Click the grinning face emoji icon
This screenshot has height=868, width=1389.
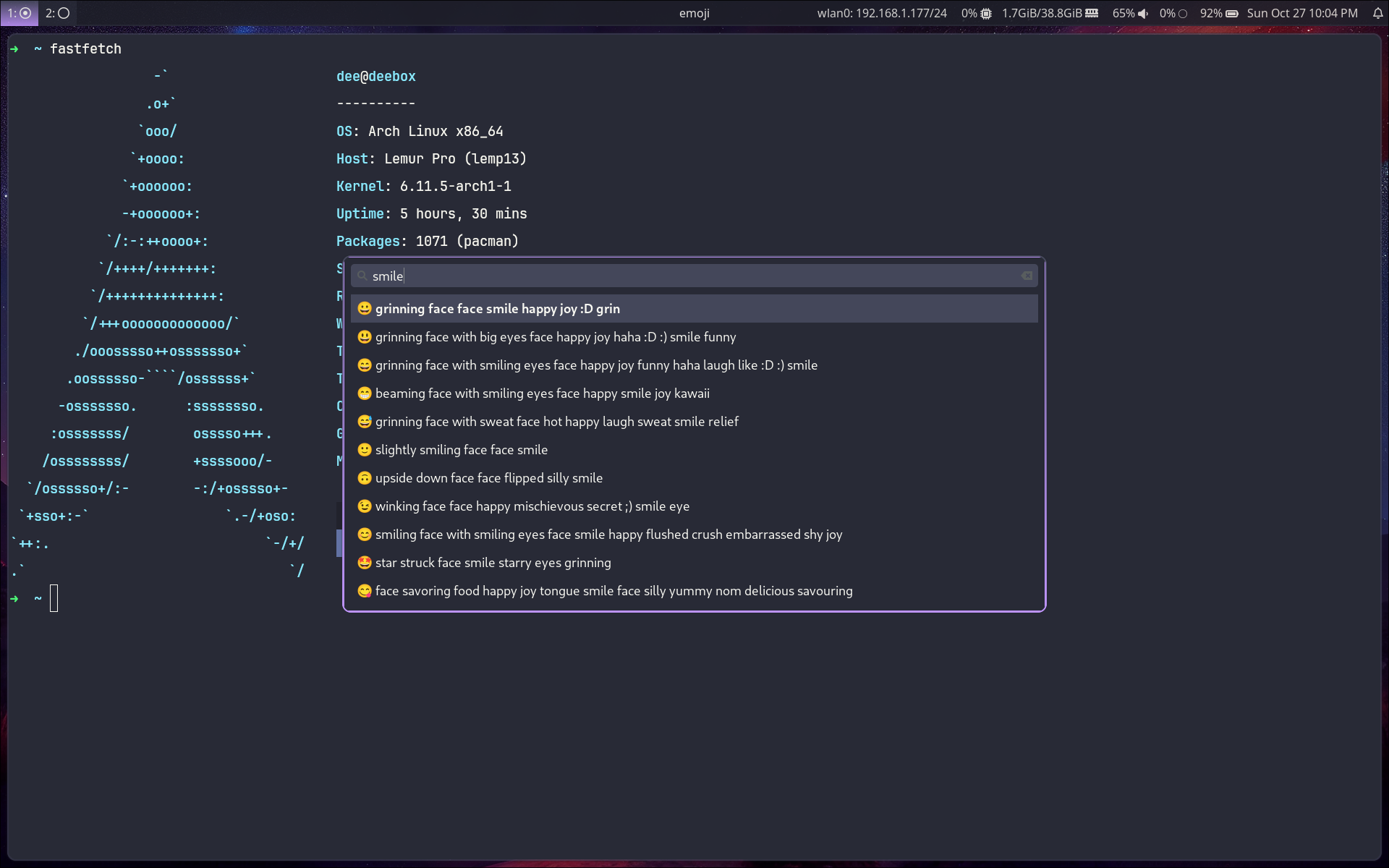pos(365,309)
